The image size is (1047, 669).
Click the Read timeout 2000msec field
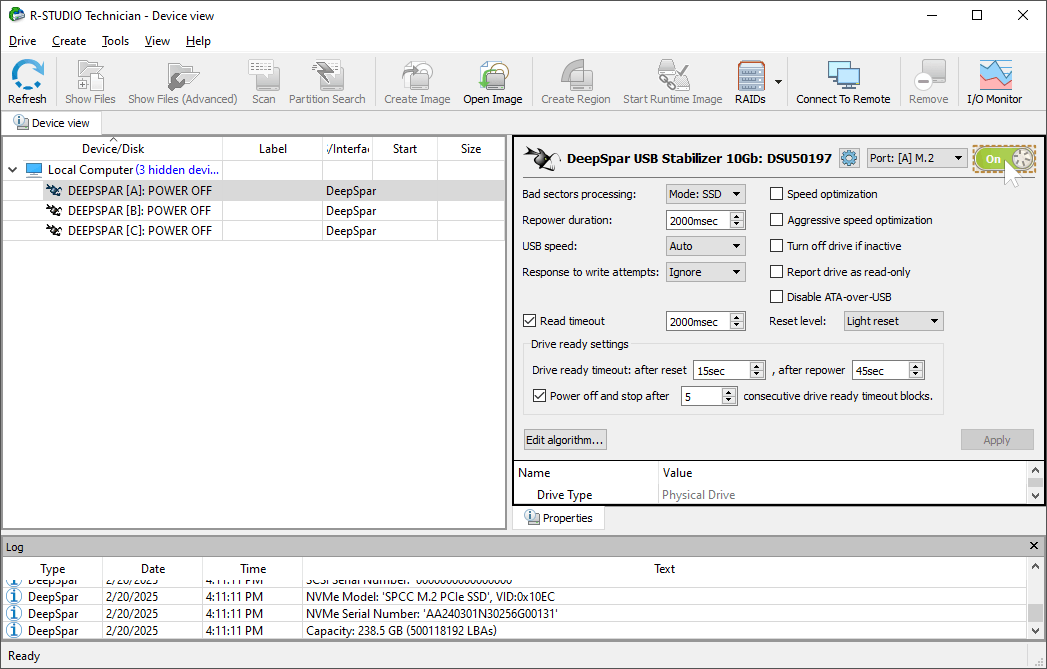(698, 321)
